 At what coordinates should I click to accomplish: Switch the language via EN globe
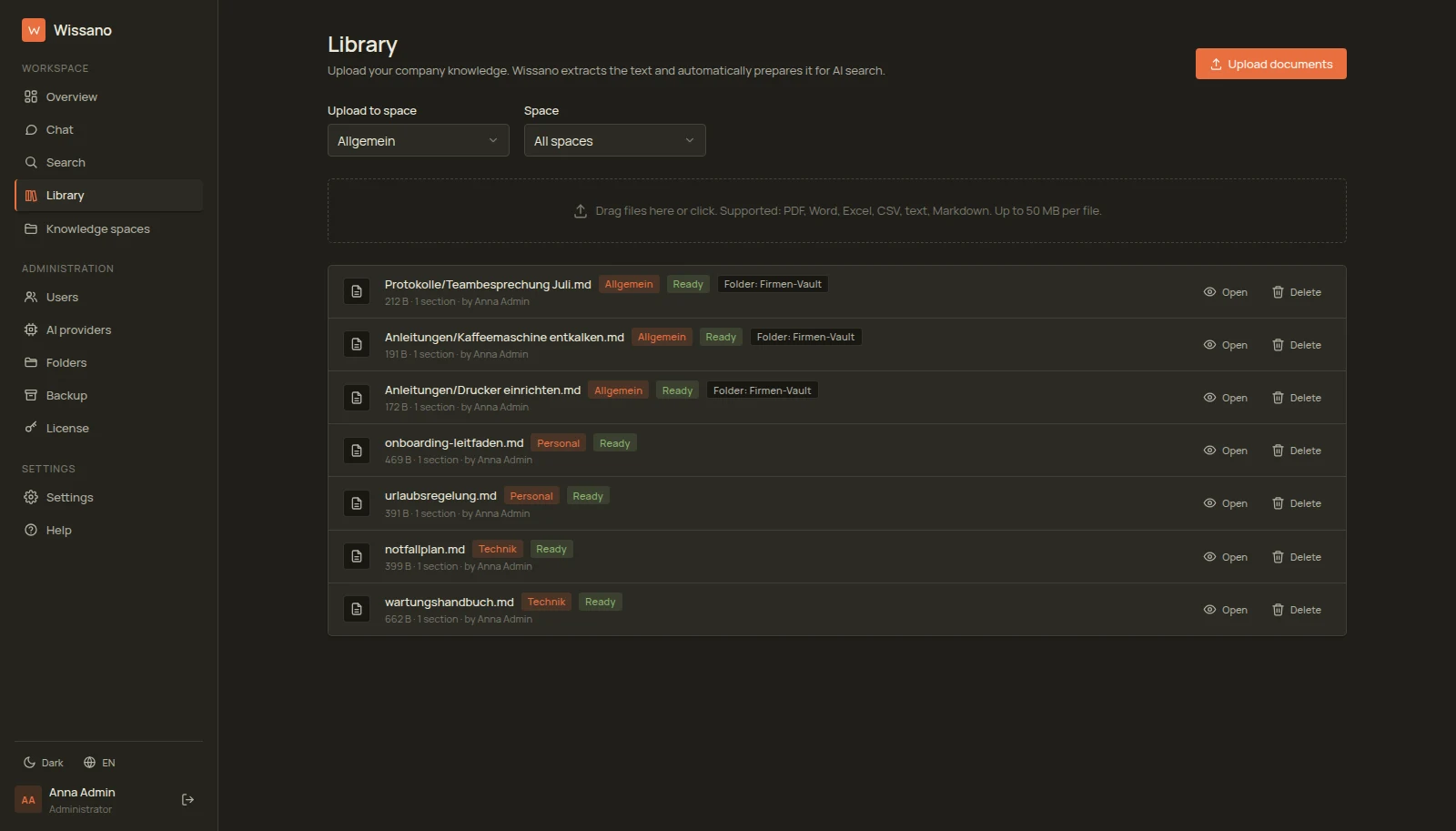[x=99, y=763]
